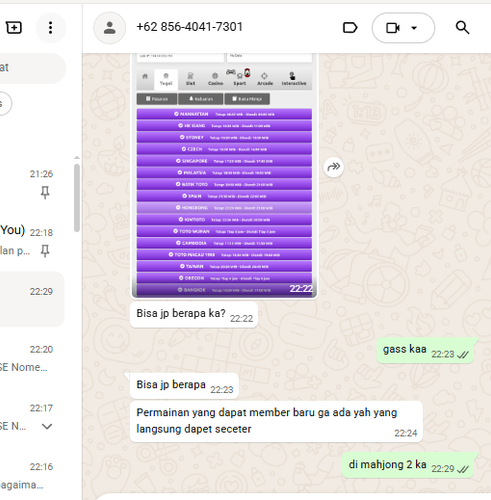Select the message starting 'Permainan yang dapat member baru'
The image size is (491, 500).
click(276, 422)
